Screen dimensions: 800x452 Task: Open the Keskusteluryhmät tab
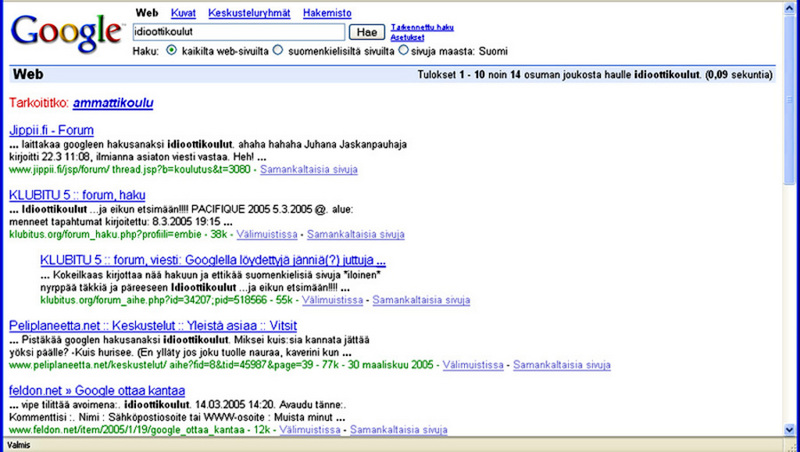pyautogui.click(x=249, y=13)
